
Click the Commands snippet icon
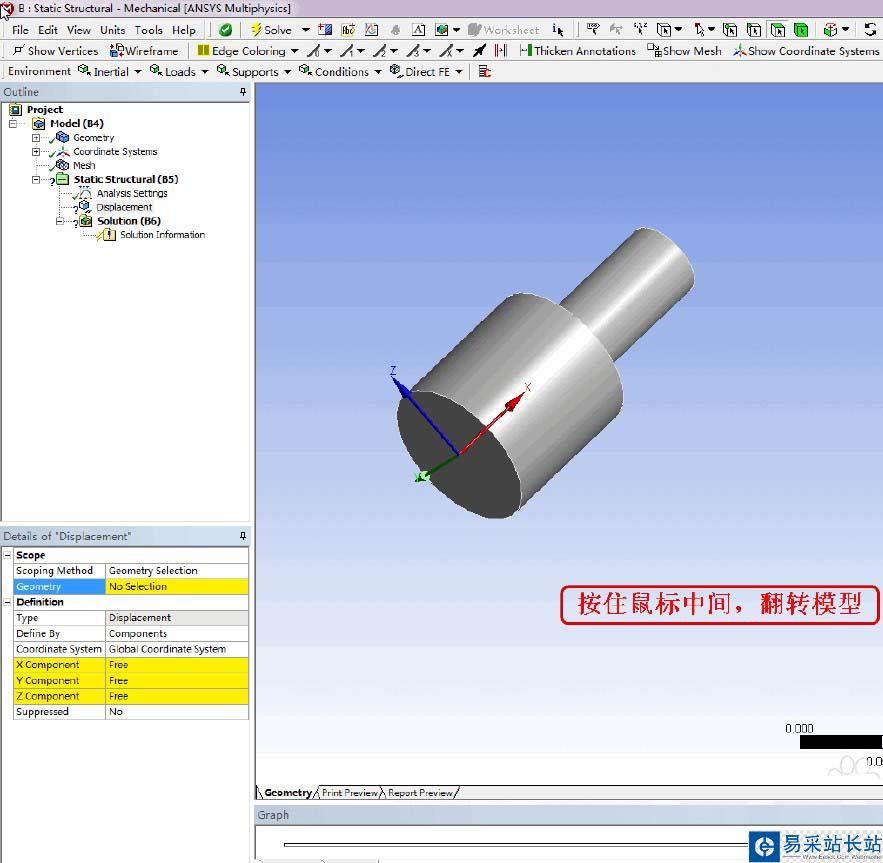[x=484, y=72]
